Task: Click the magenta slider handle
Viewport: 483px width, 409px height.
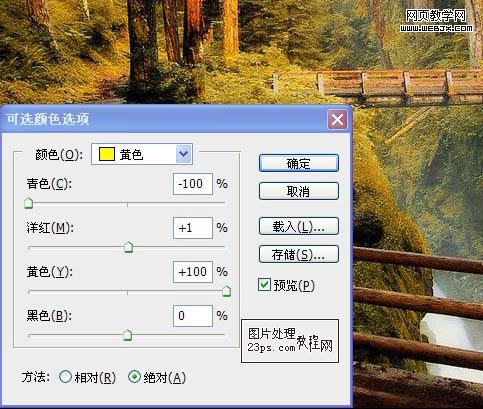Action: pos(128,247)
